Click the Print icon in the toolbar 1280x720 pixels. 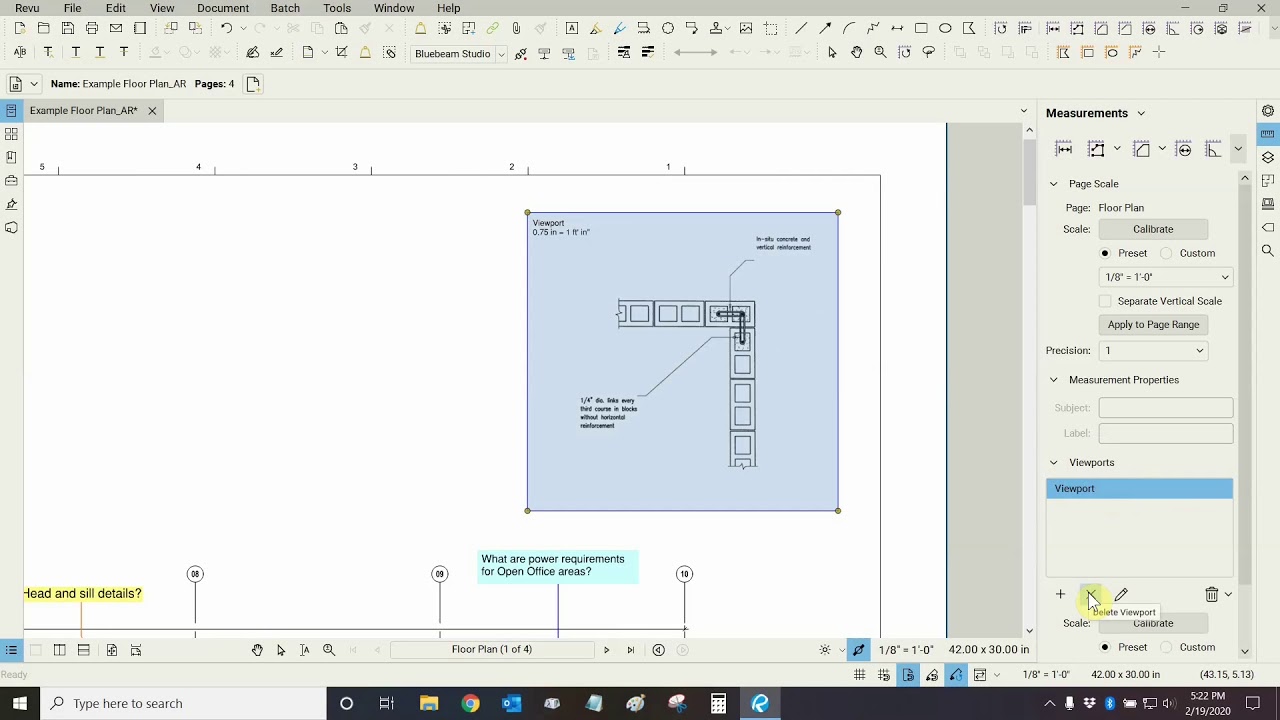(91, 28)
